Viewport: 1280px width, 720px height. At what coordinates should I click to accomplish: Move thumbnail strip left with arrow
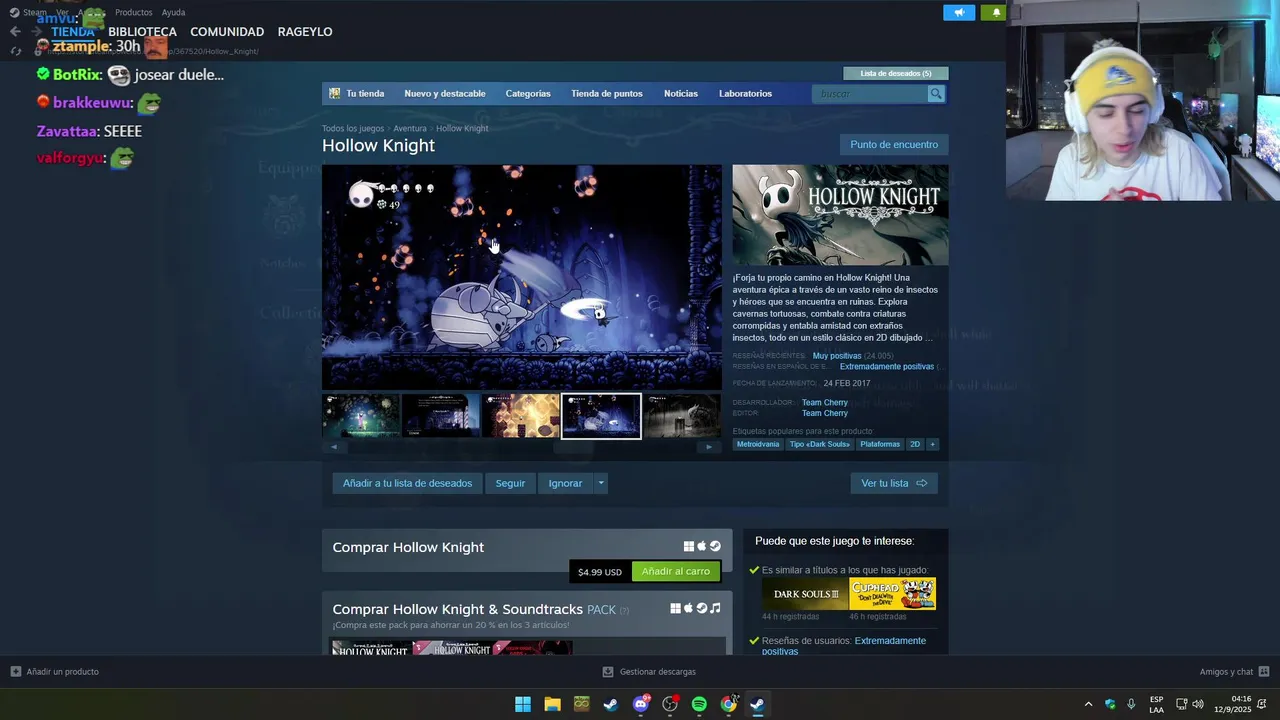pos(334,447)
